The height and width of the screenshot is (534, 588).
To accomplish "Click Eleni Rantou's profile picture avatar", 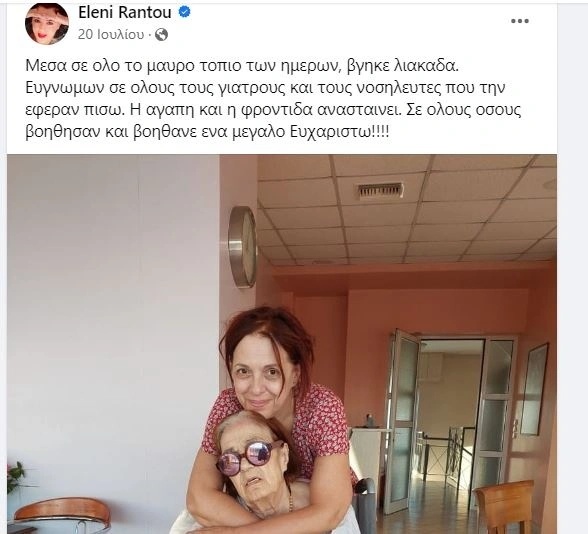I will pos(47,23).
